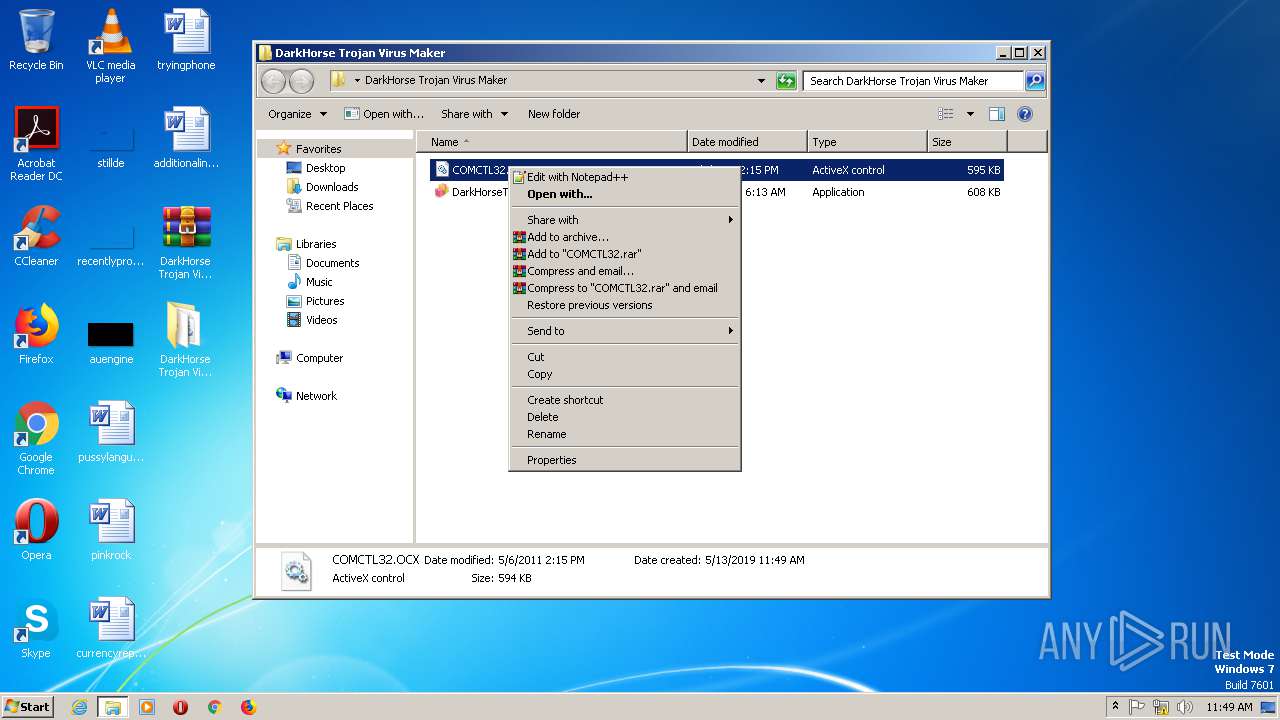Click Search DarkHorse Trojan Virus Maker field
1280x720 pixels.
pyautogui.click(x=913, y=81)
